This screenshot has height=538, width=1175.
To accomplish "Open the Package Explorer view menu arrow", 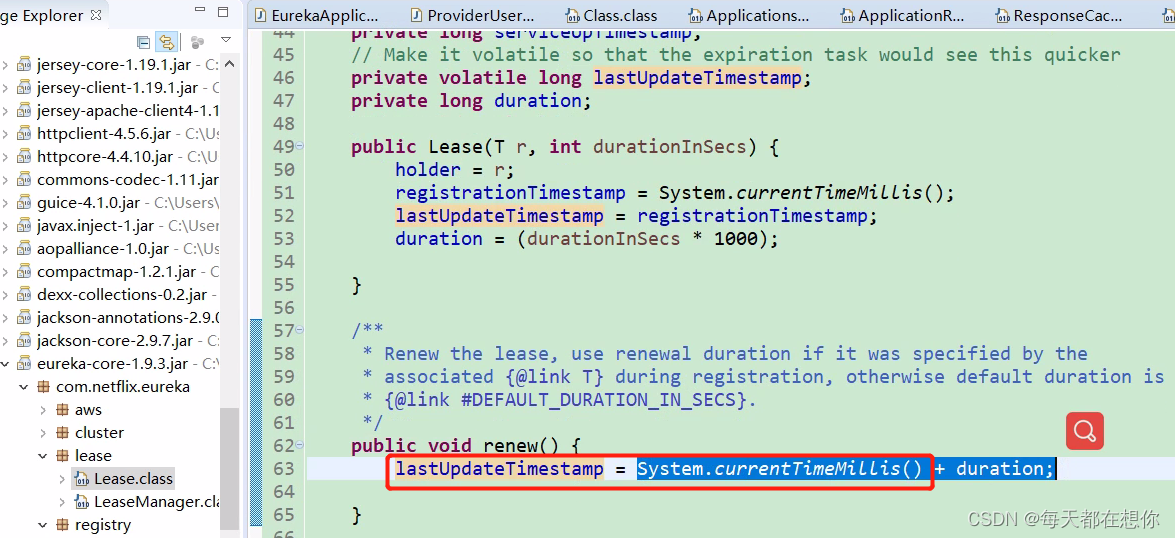I will pyautogui.click(x=226, y=40).
